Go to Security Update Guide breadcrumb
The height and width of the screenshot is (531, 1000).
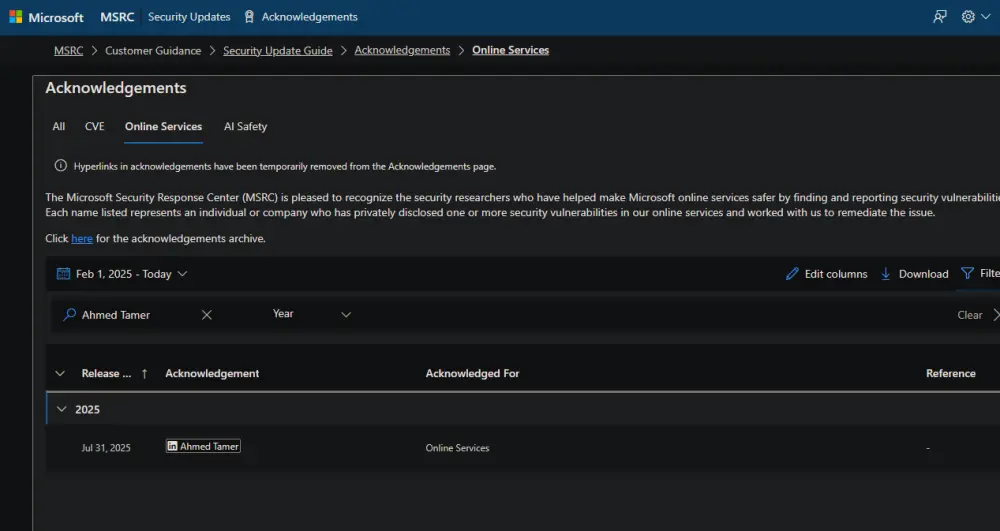277,50
